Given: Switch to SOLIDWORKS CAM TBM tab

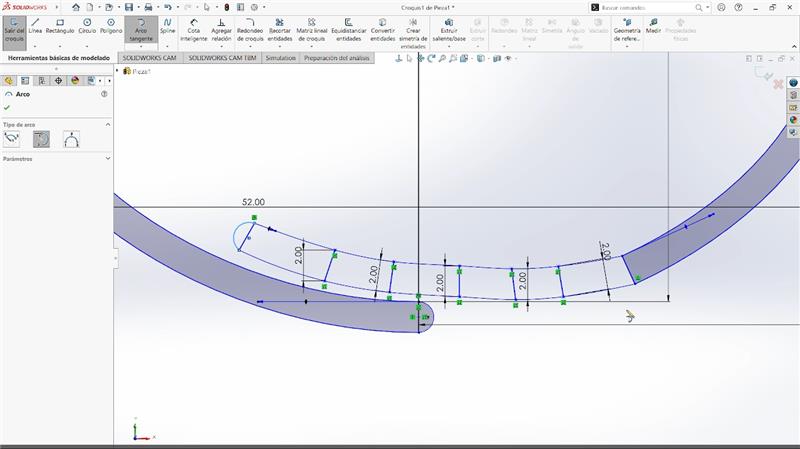Looking at the screenshot, I should click(222, 58).
